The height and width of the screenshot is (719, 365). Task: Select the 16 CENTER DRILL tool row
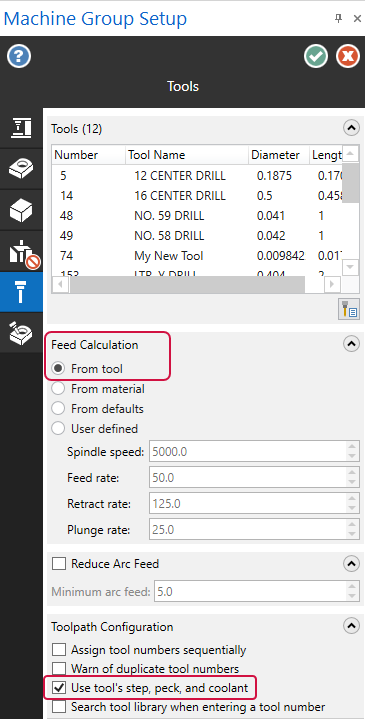coord(197,196)
